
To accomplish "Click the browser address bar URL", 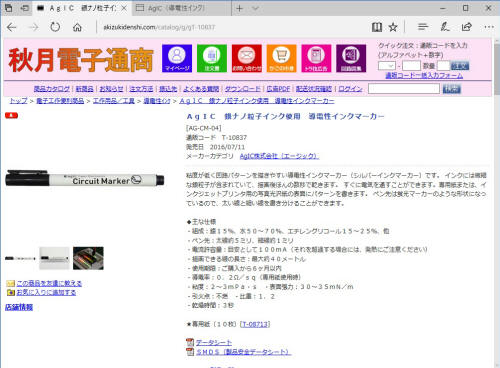I will pyautogui.click(x=159, y=27).
